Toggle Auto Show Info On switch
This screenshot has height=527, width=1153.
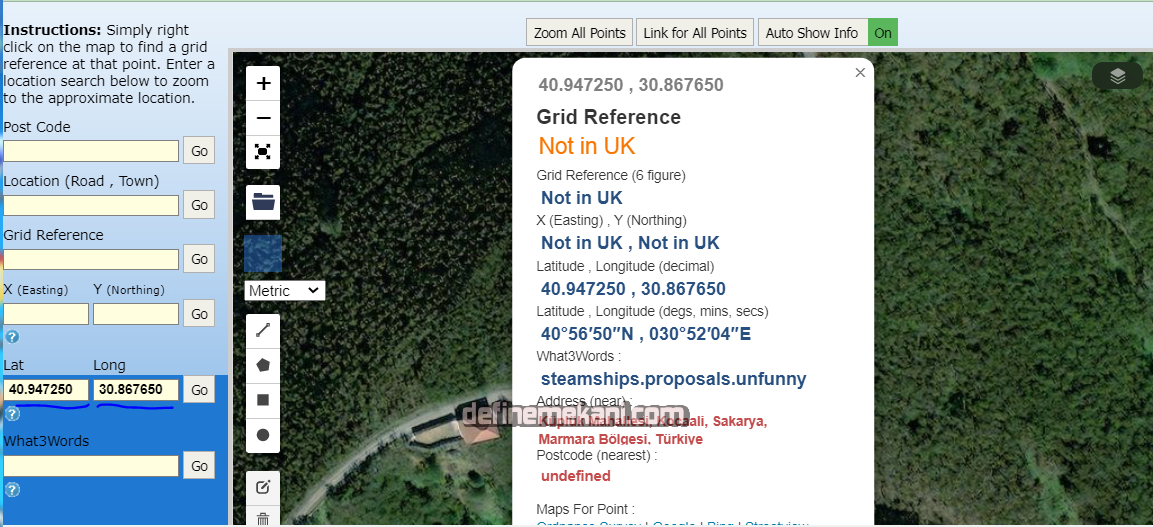tap(882, 33)
